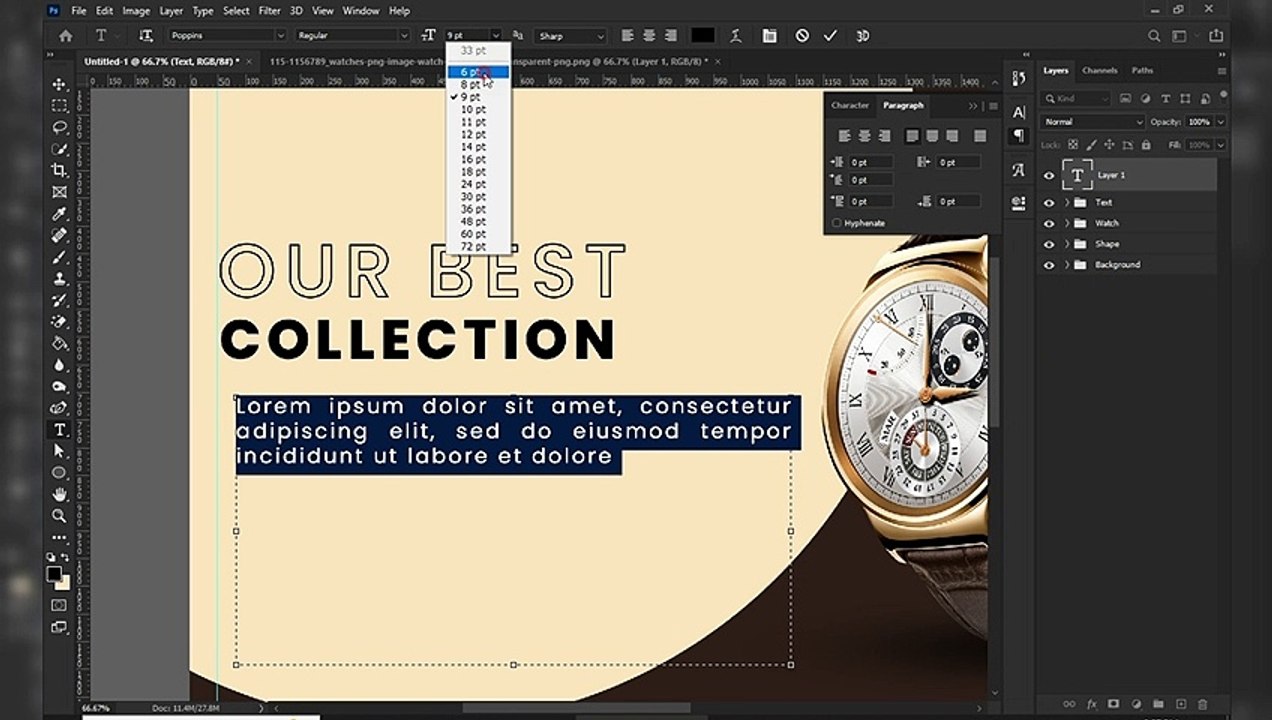The image size is (1272, 720).
Task: Select the Brush tool
Action: (x=59, y=257)
